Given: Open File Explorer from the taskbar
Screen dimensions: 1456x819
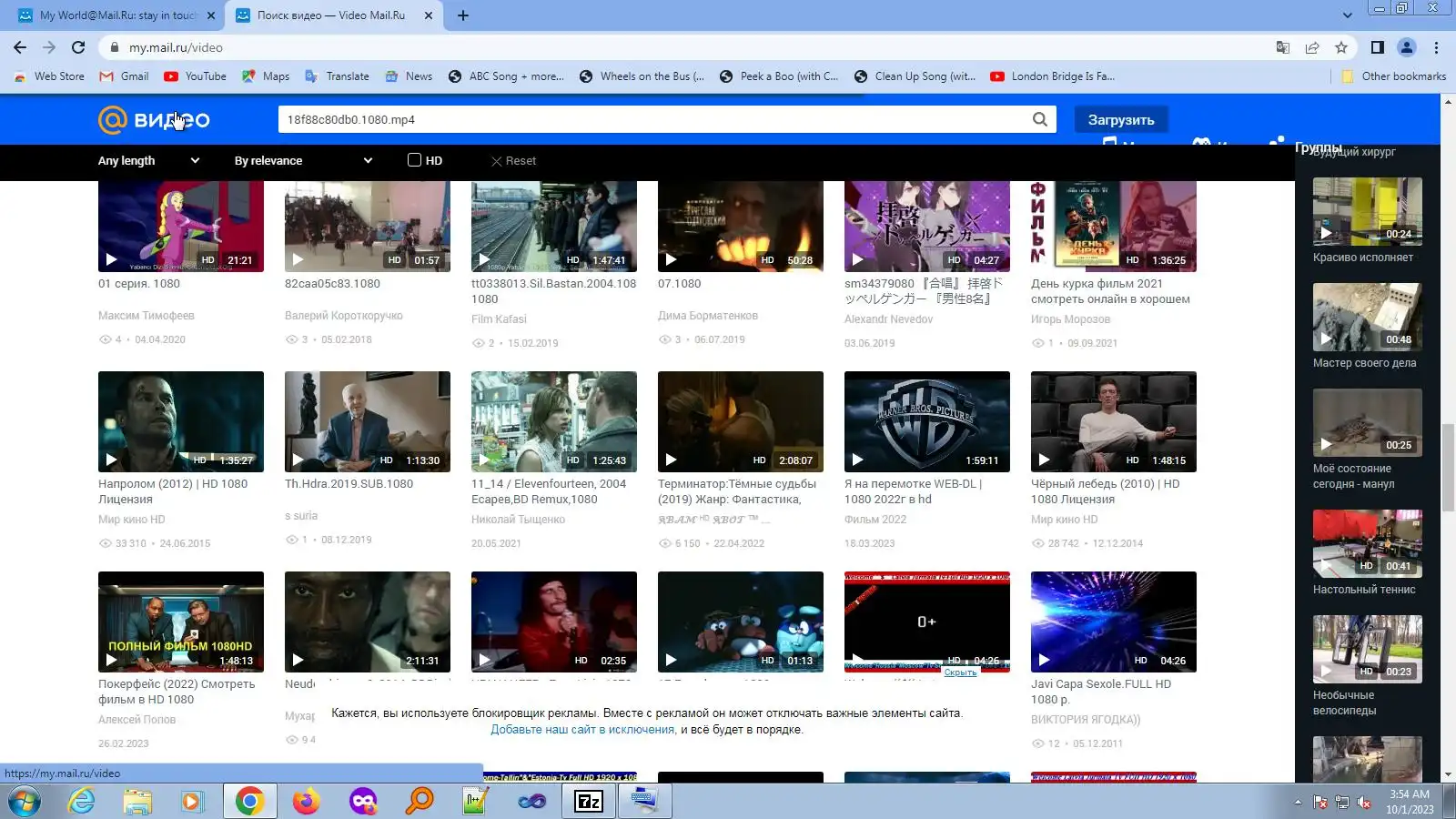Looking at the screenshot, I should tap(137, 802).
